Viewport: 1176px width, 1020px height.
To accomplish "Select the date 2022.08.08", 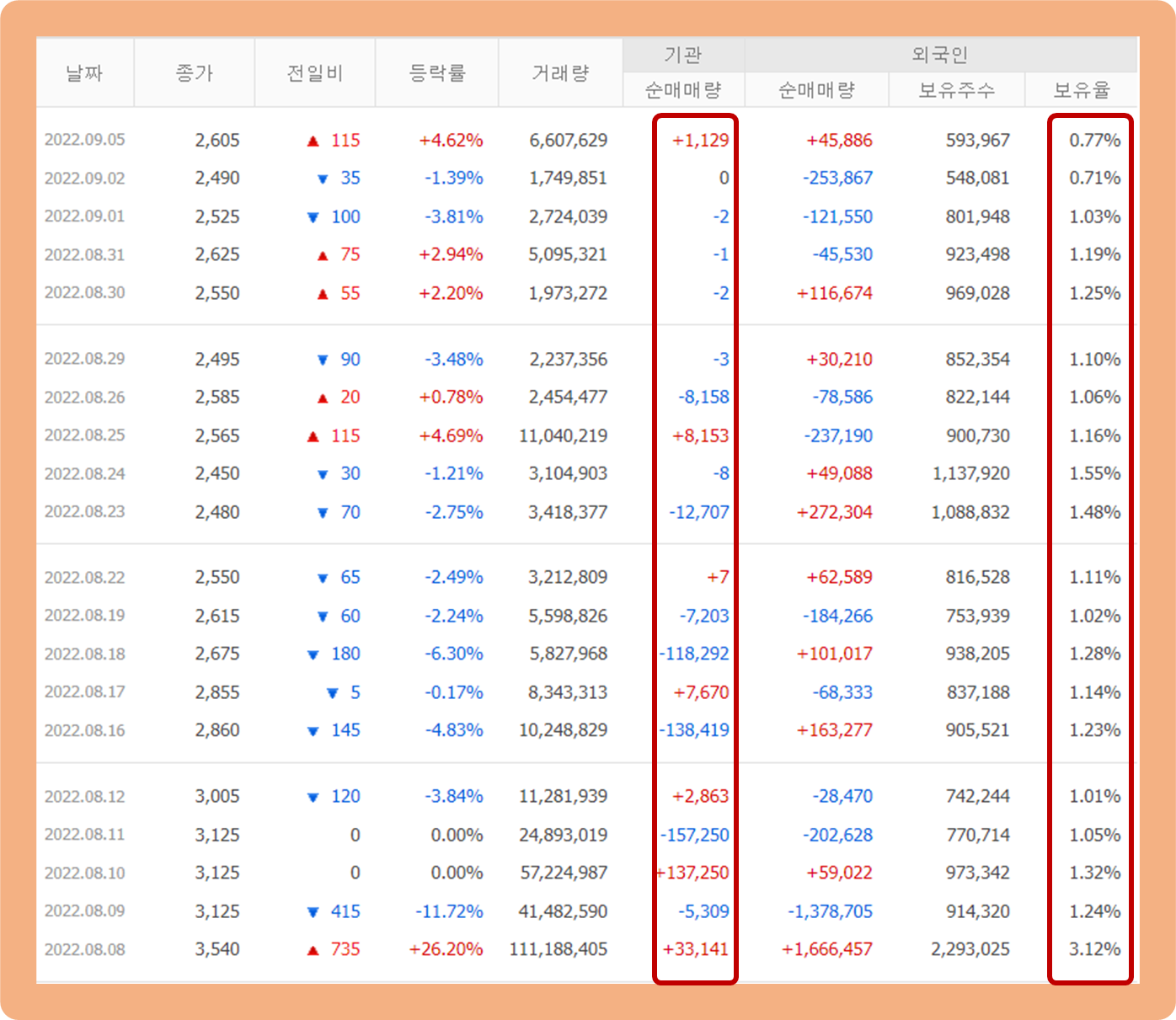I will pyautogui.click(x=84, y=949).
